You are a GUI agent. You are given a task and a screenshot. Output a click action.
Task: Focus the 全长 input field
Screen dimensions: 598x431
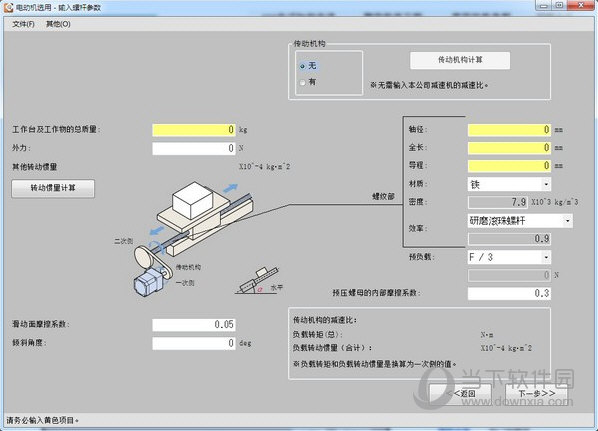[509, 148]
